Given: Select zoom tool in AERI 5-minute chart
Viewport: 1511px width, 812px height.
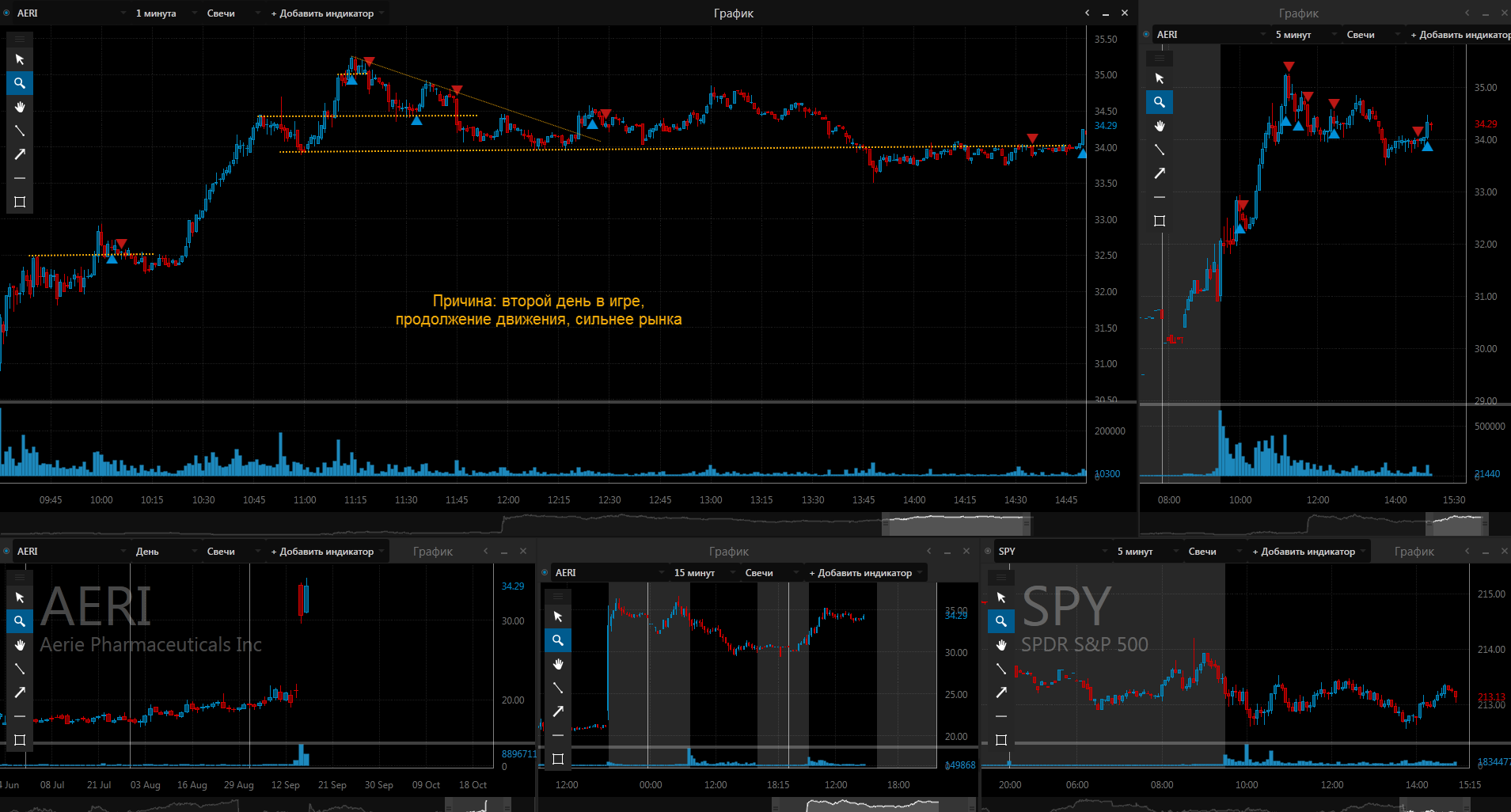Looking at the screenshot, I should (1160, 102).
